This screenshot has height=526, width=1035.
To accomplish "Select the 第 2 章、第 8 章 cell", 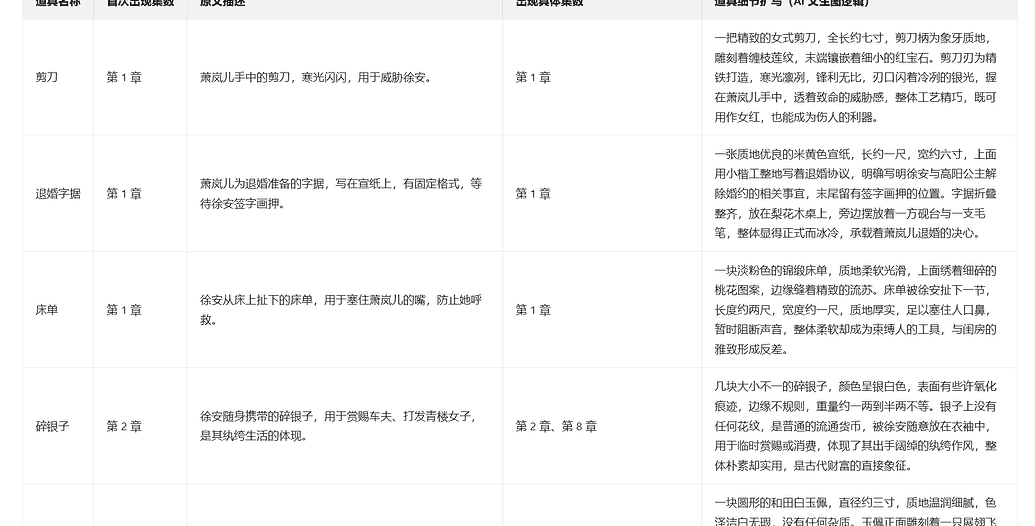I will [556, 426].
